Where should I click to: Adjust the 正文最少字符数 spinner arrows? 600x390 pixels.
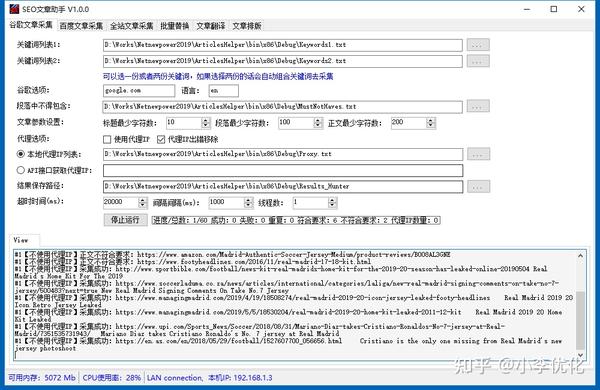pos(430,123)
